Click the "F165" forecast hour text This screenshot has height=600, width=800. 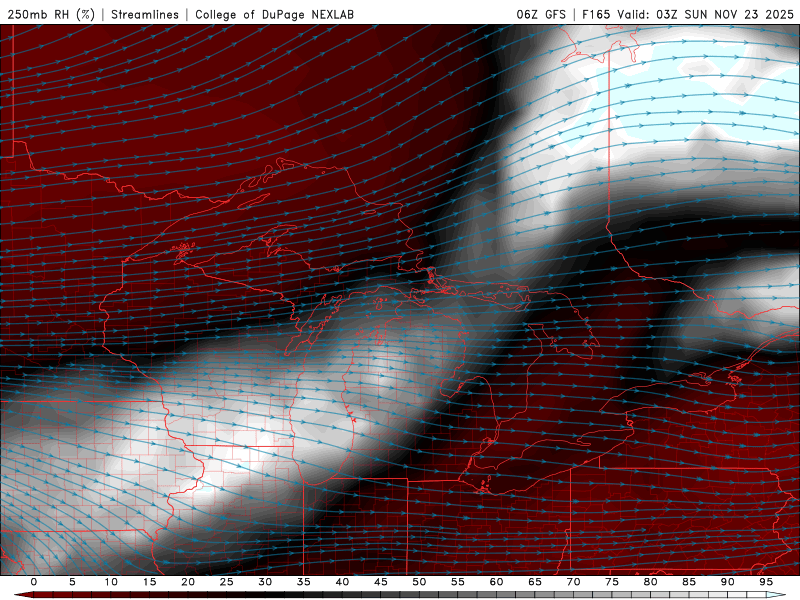click(596, 14)
